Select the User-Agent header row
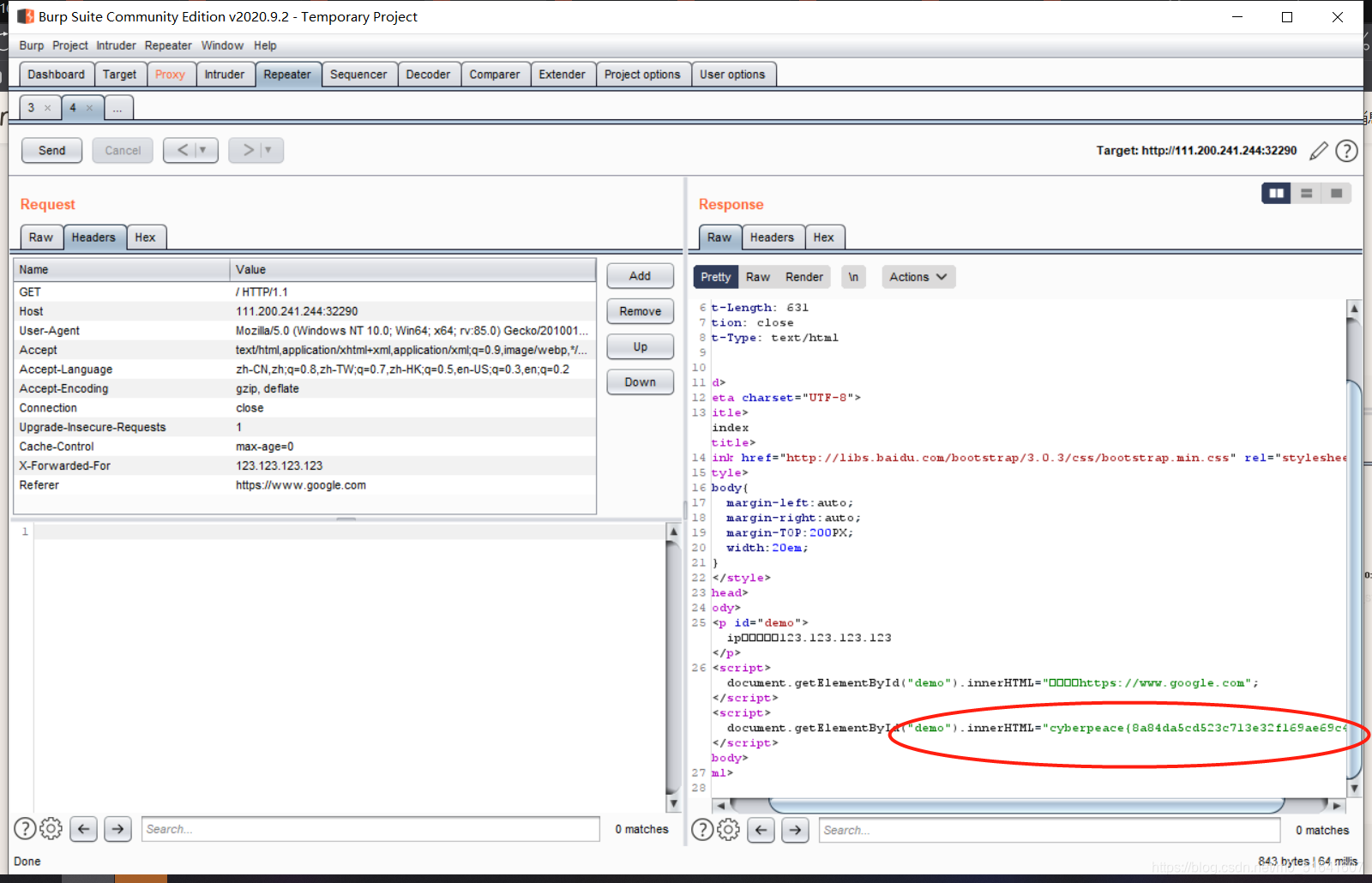The width and height of the screenshot is (1372, 883). tap(304, 331)
